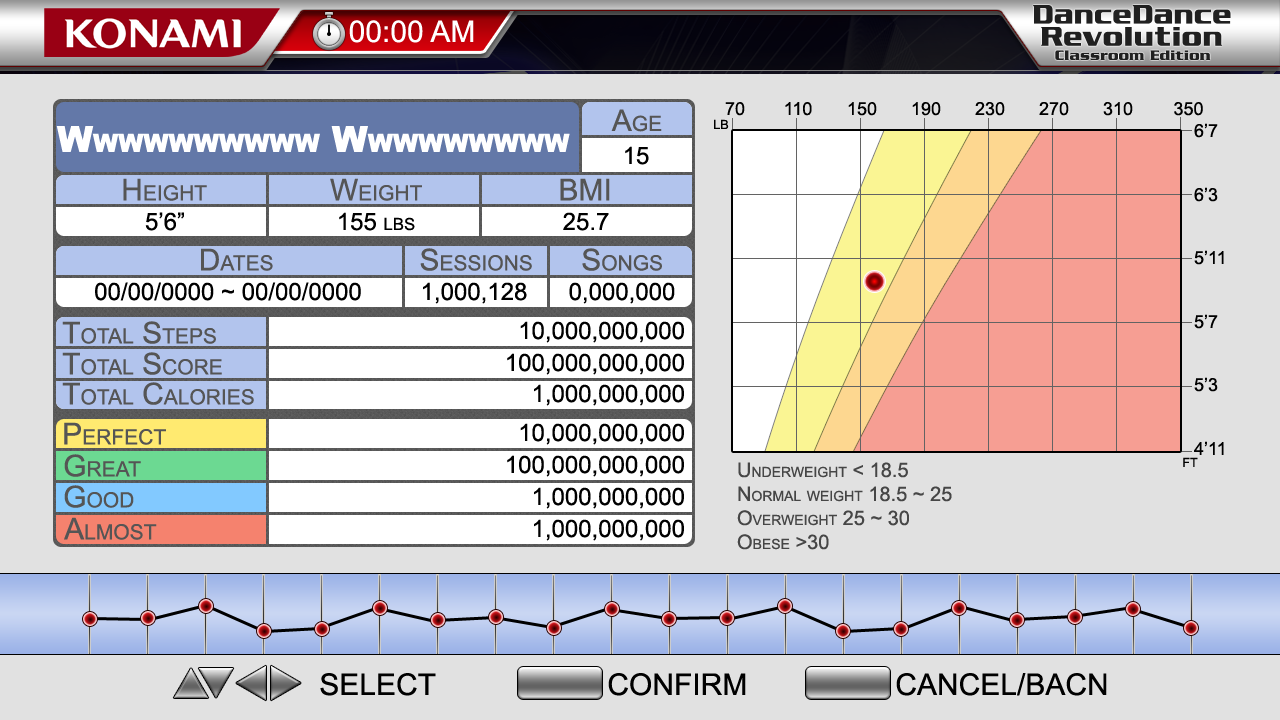1280x720 pixels.
Task: Click the yellow Perfect label
Action: pos(161,434)
